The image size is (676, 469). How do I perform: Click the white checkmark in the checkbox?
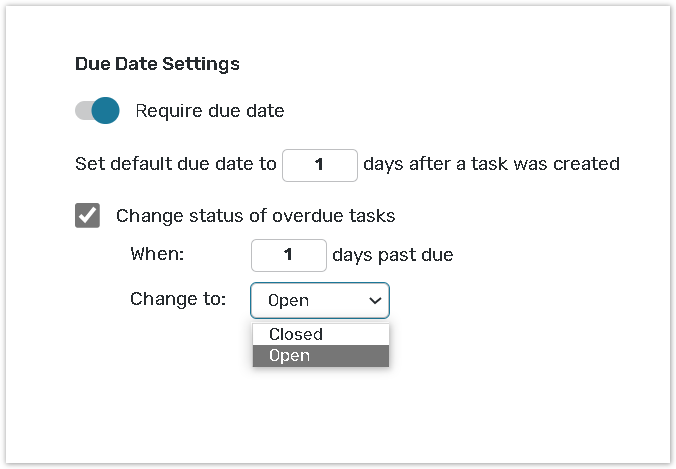[88, 216]
